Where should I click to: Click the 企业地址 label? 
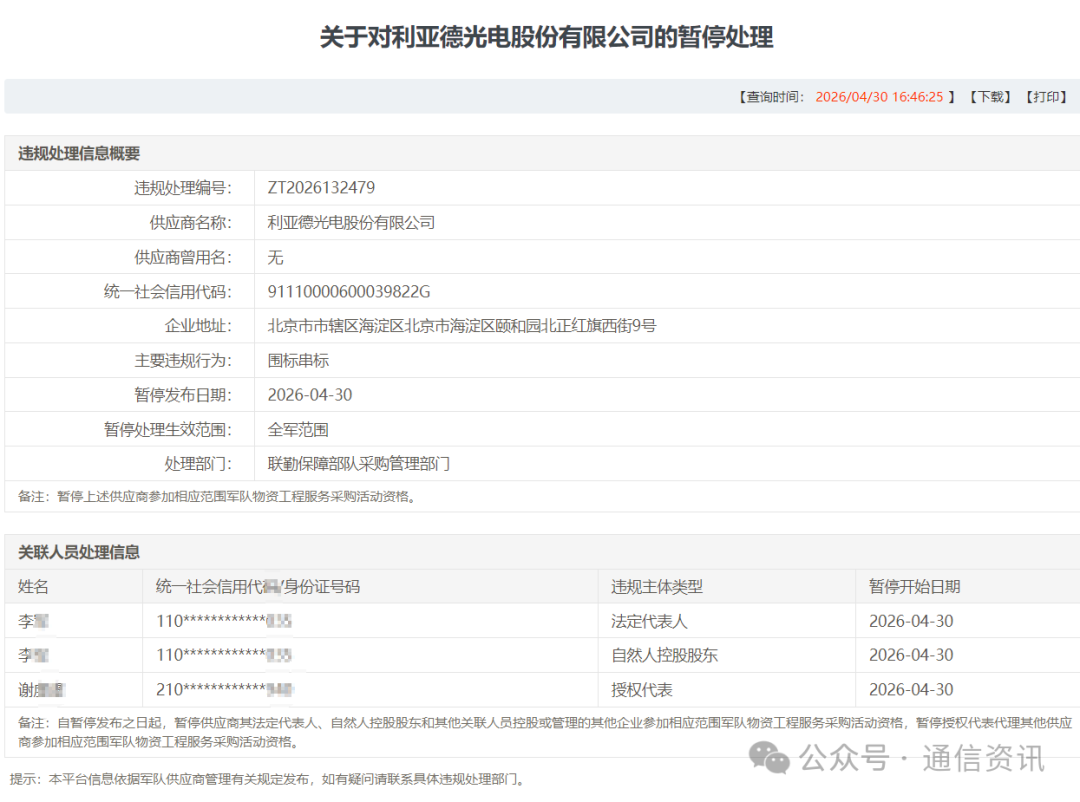(x=198, y=326)
